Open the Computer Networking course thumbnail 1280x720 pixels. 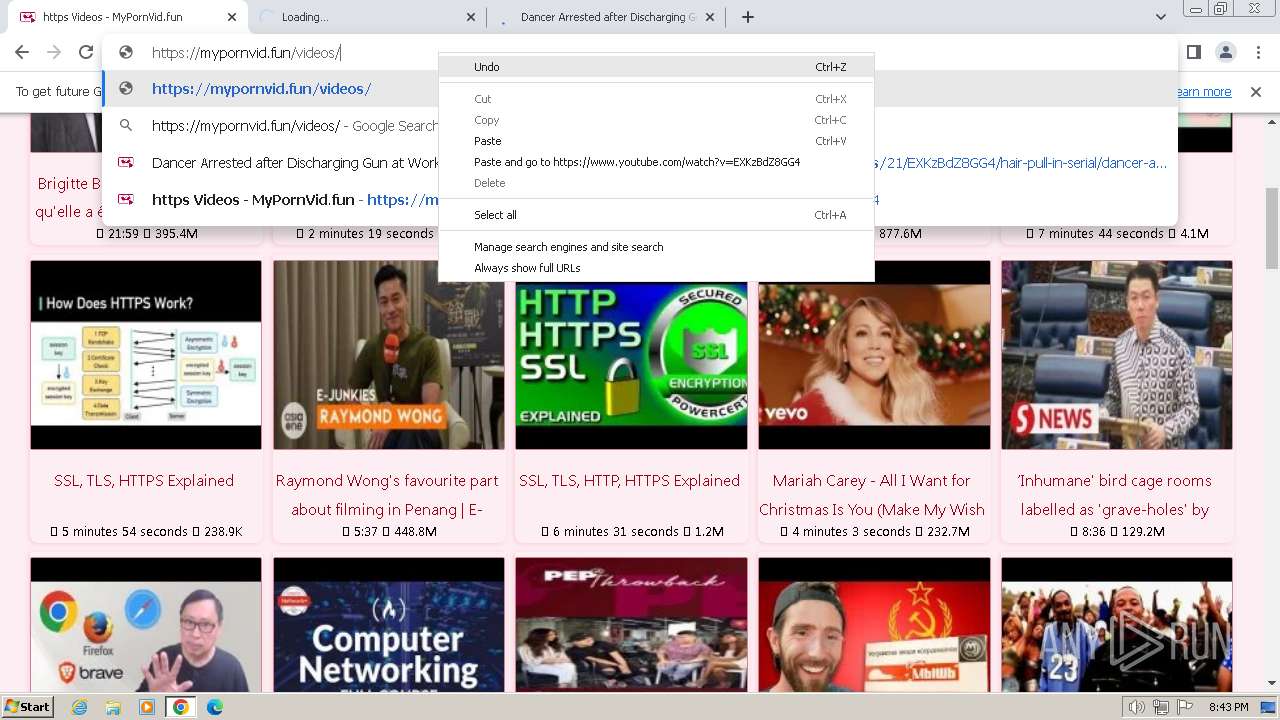pos(389,625)
